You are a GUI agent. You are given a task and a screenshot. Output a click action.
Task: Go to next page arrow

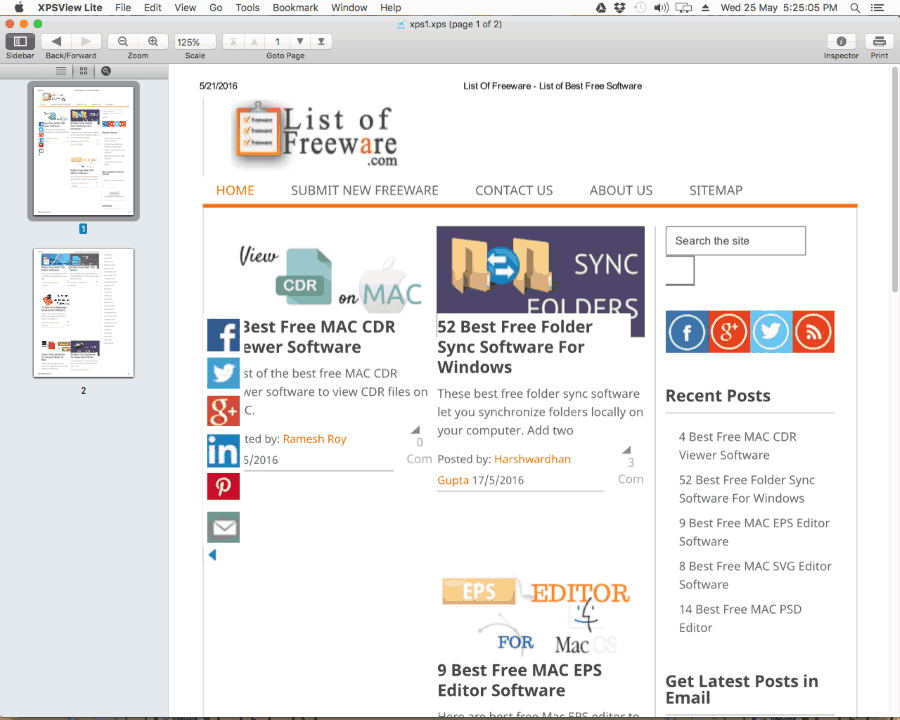coord(300,41)
